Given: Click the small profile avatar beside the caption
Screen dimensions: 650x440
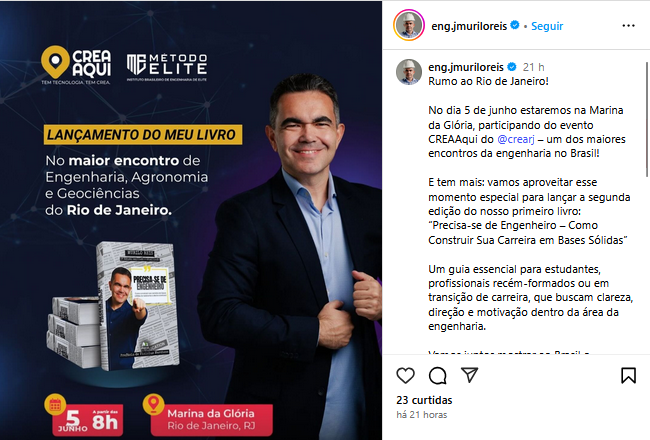Looking at the screenshot, I should pos(409,72).
